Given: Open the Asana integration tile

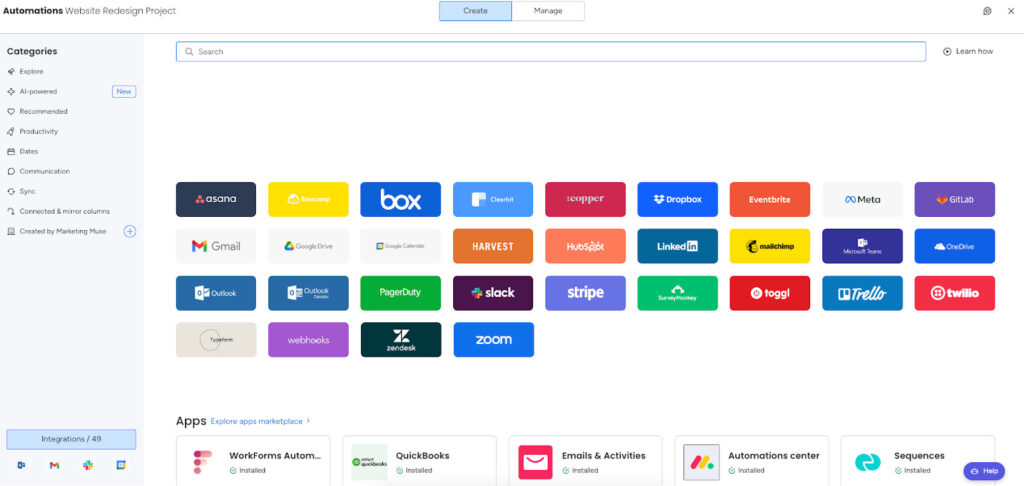Looking at the screenshot, I should point(216,199).
